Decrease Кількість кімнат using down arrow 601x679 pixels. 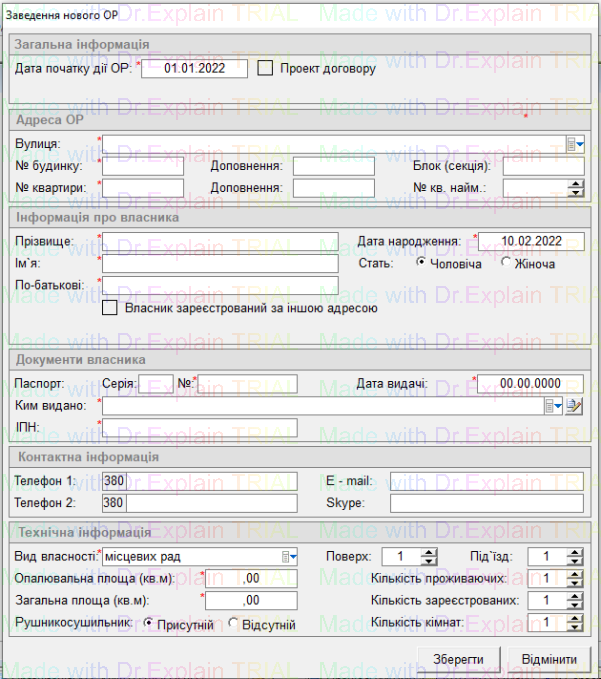[x=575, y=627]
